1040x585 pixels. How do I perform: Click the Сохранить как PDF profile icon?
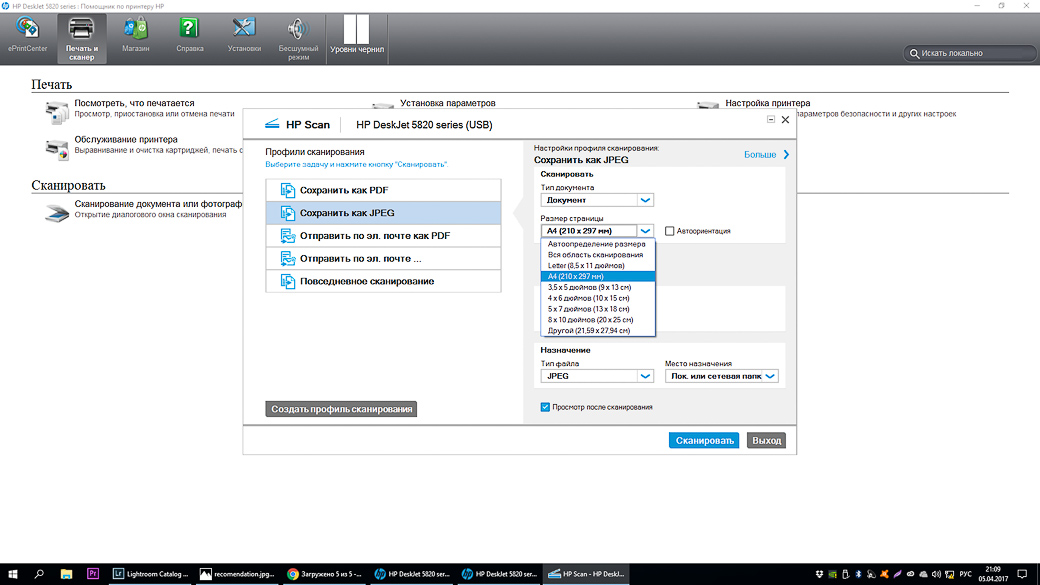pos(287,190)
